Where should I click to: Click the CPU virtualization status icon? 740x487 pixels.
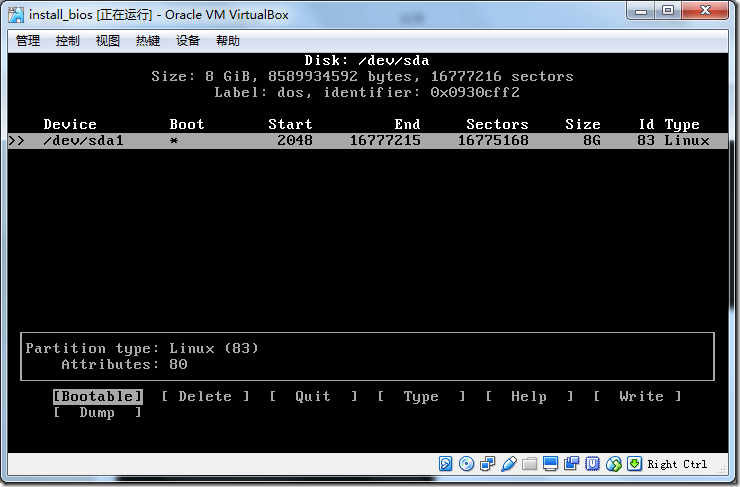(592, 464)
